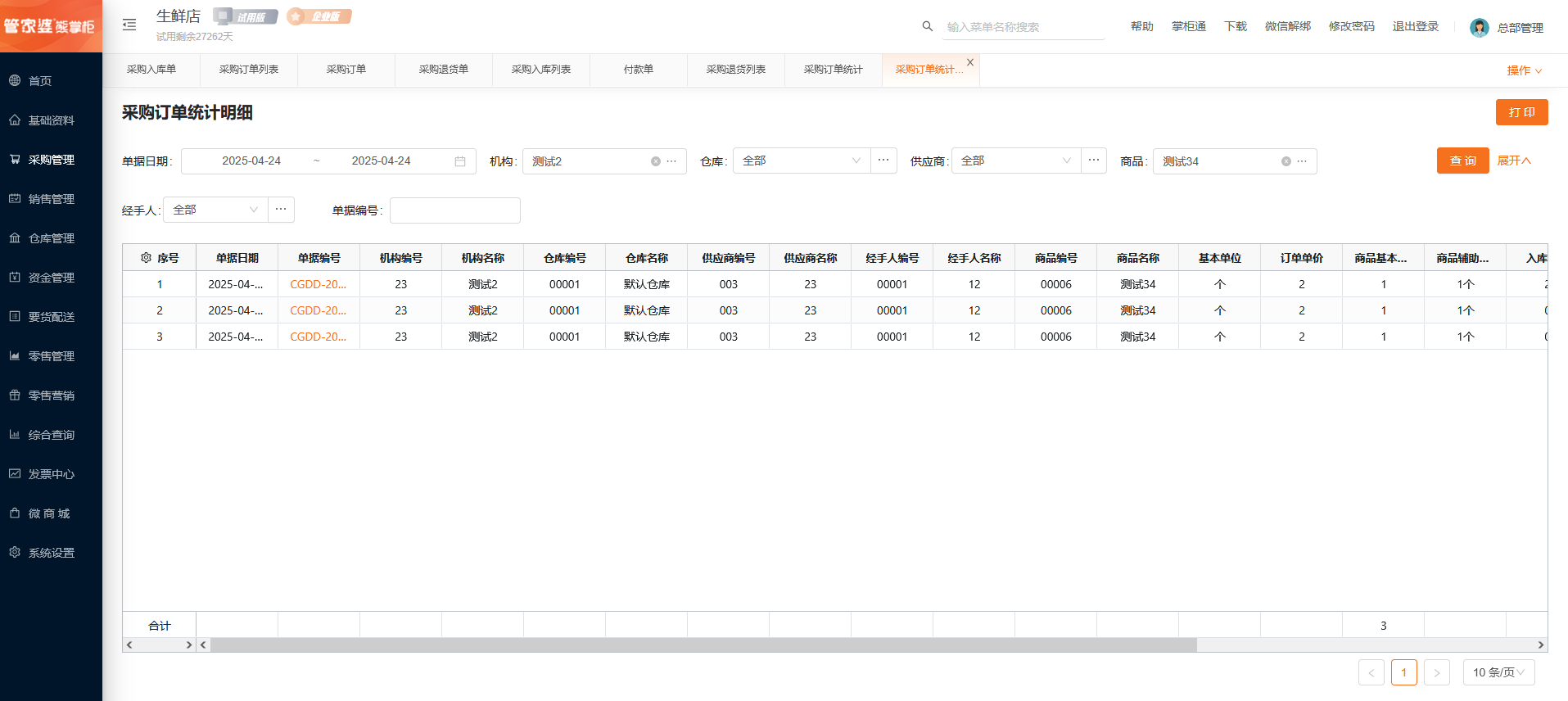The height and width of the screenshot is (701, 1568).
Task: Change the 10 条/页 page size
Action: tap(1498, 672)
